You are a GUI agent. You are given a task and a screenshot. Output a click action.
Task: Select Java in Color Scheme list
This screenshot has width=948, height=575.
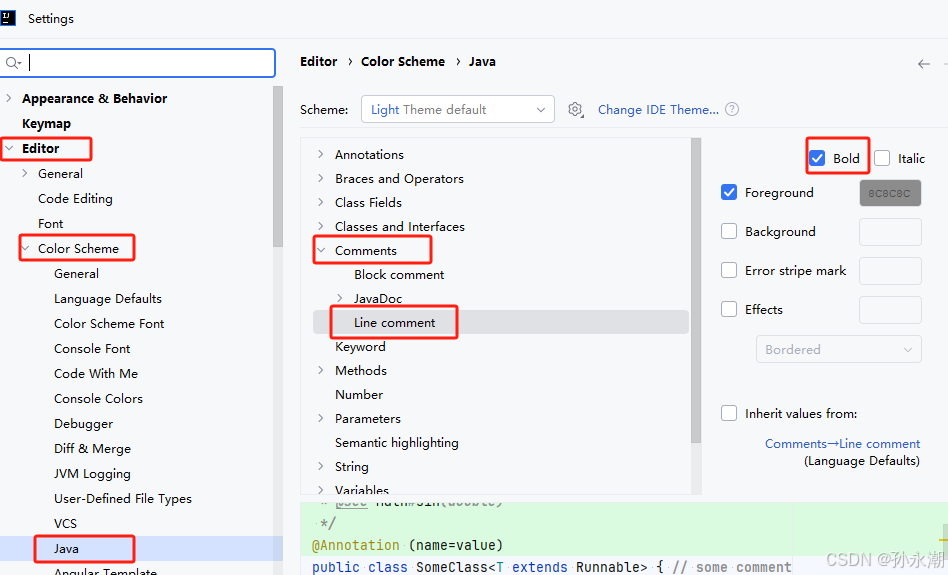pos(66,548)
